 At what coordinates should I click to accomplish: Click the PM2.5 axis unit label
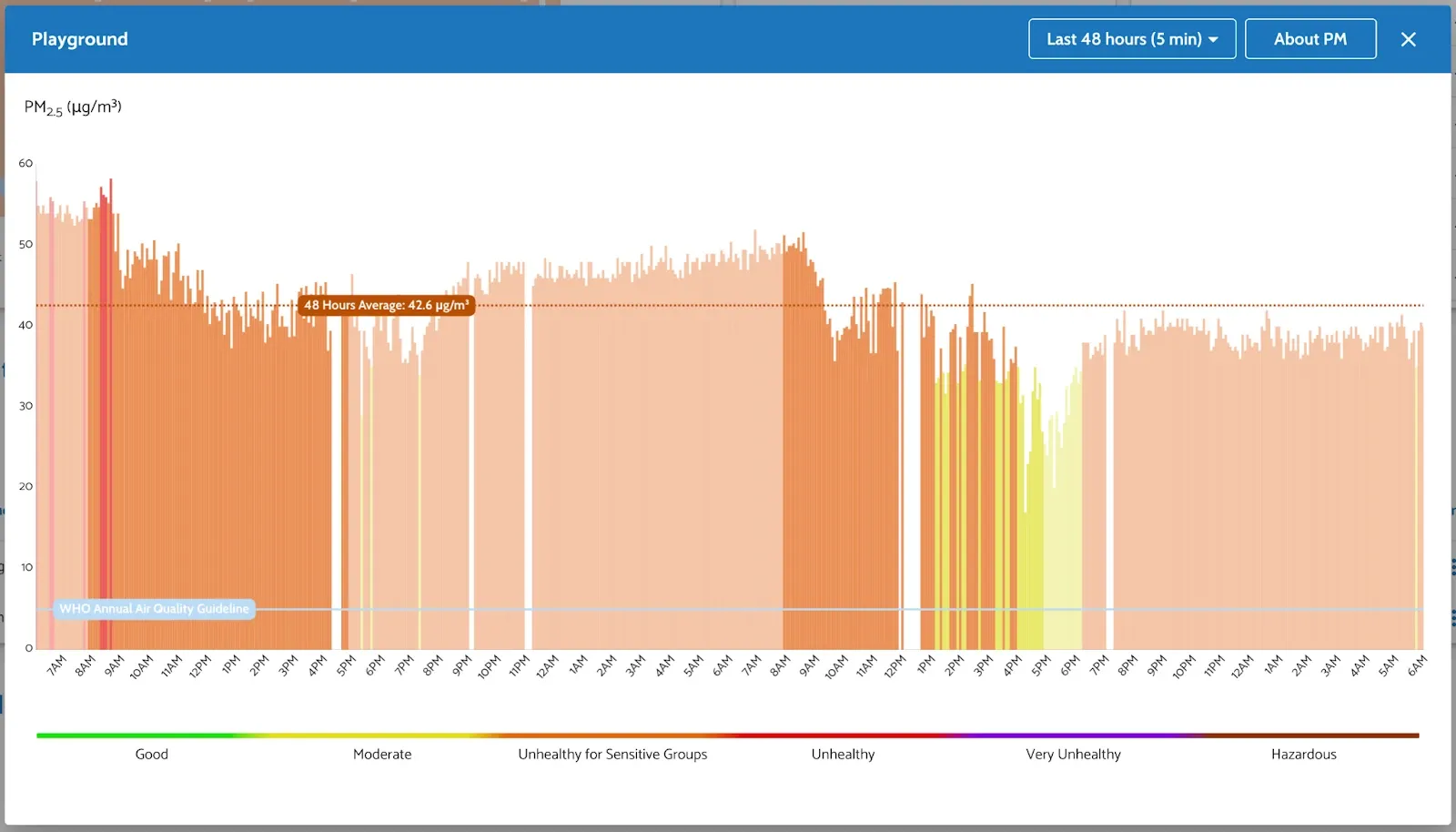tap(73, 107)
